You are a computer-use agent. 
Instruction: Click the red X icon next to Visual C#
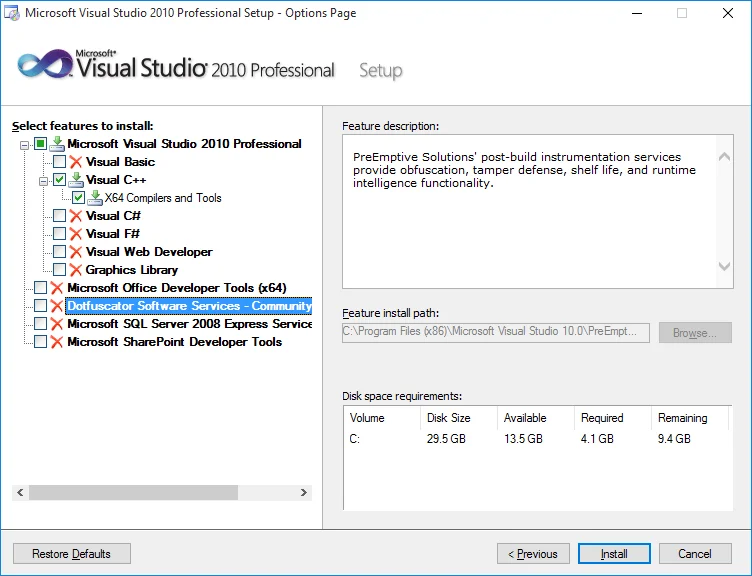point(76,216)
